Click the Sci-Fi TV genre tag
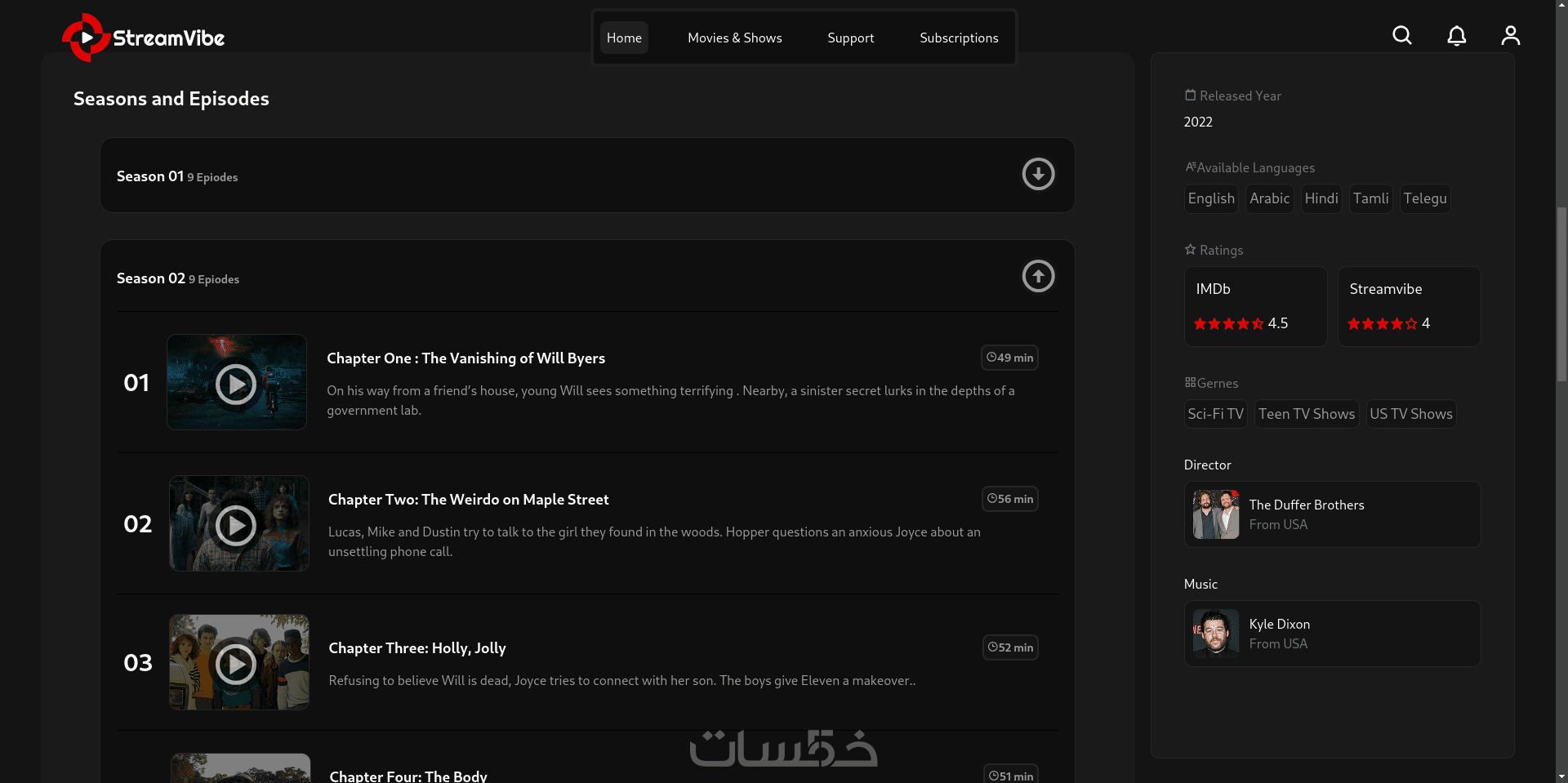 tap(1215, 414)
